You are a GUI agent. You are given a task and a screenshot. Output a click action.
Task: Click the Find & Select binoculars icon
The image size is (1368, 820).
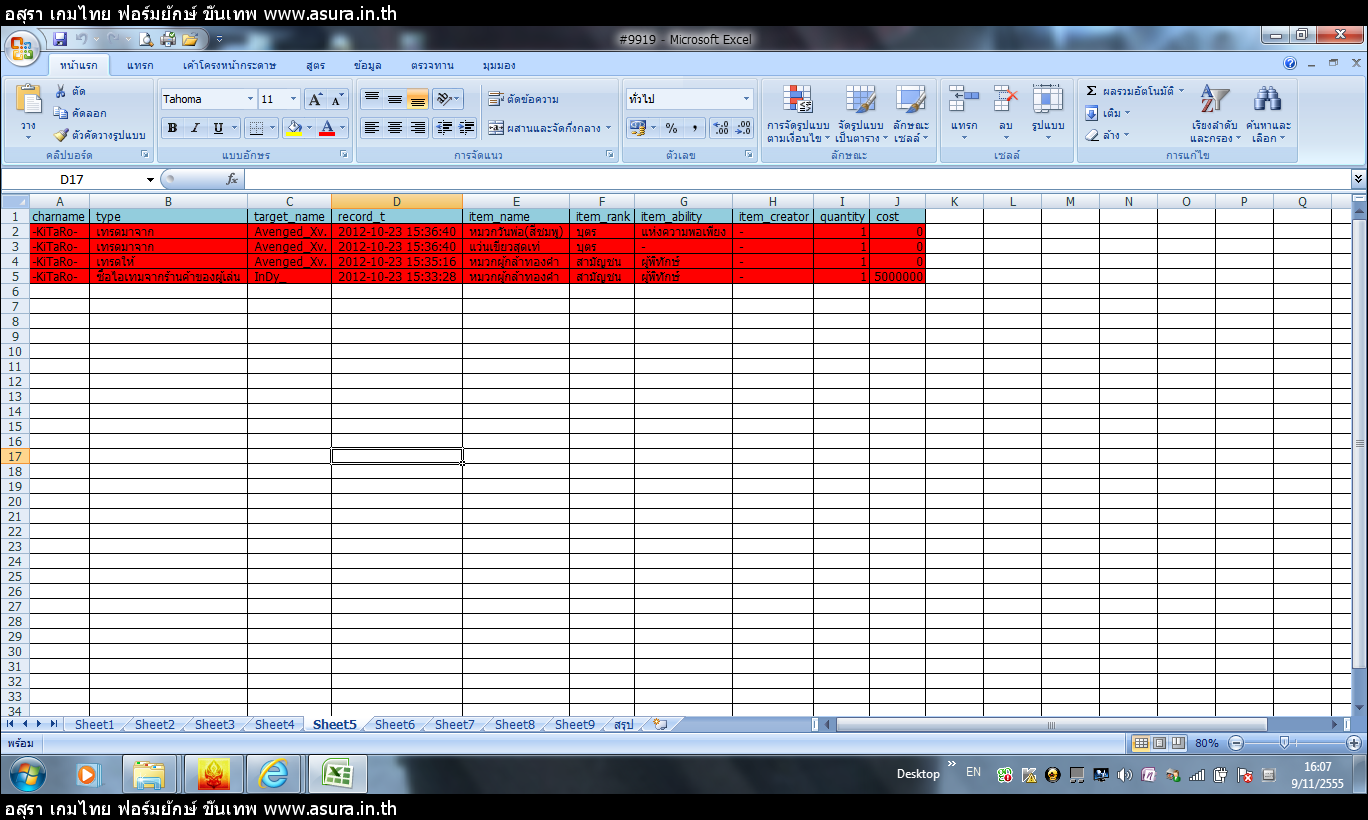tap(1268, 100)
